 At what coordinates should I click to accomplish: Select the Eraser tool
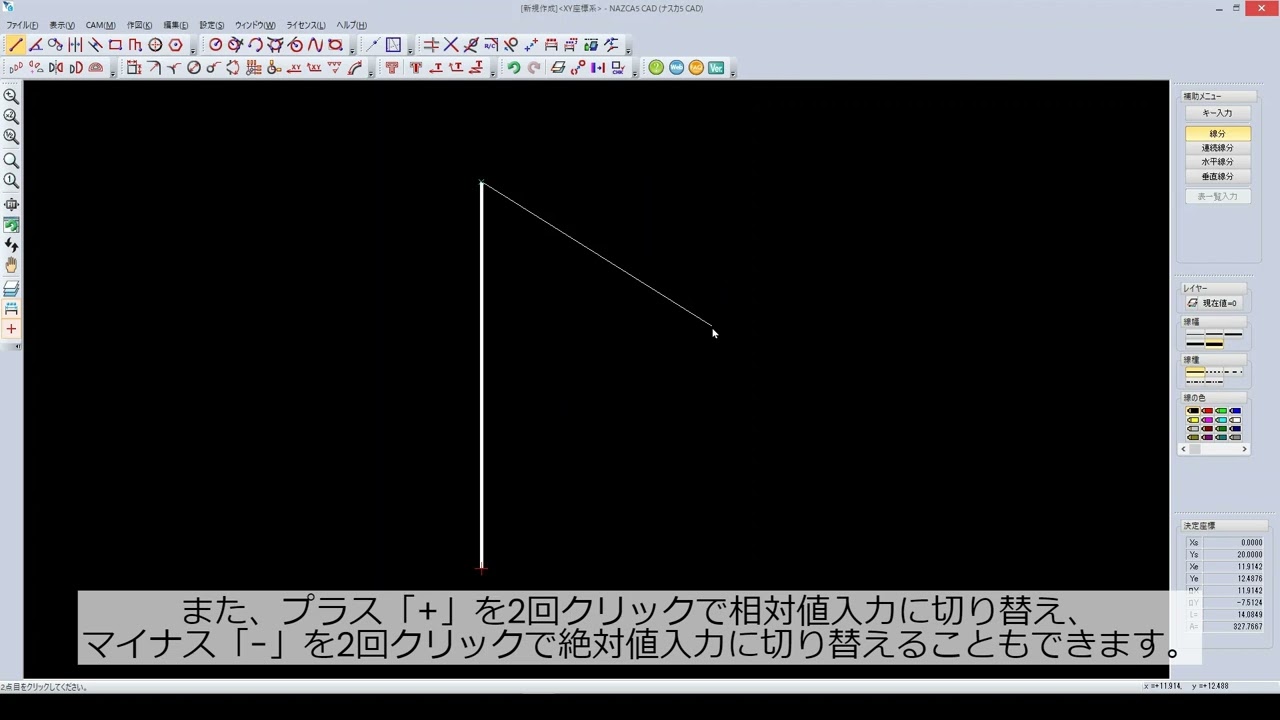point(558,68)
